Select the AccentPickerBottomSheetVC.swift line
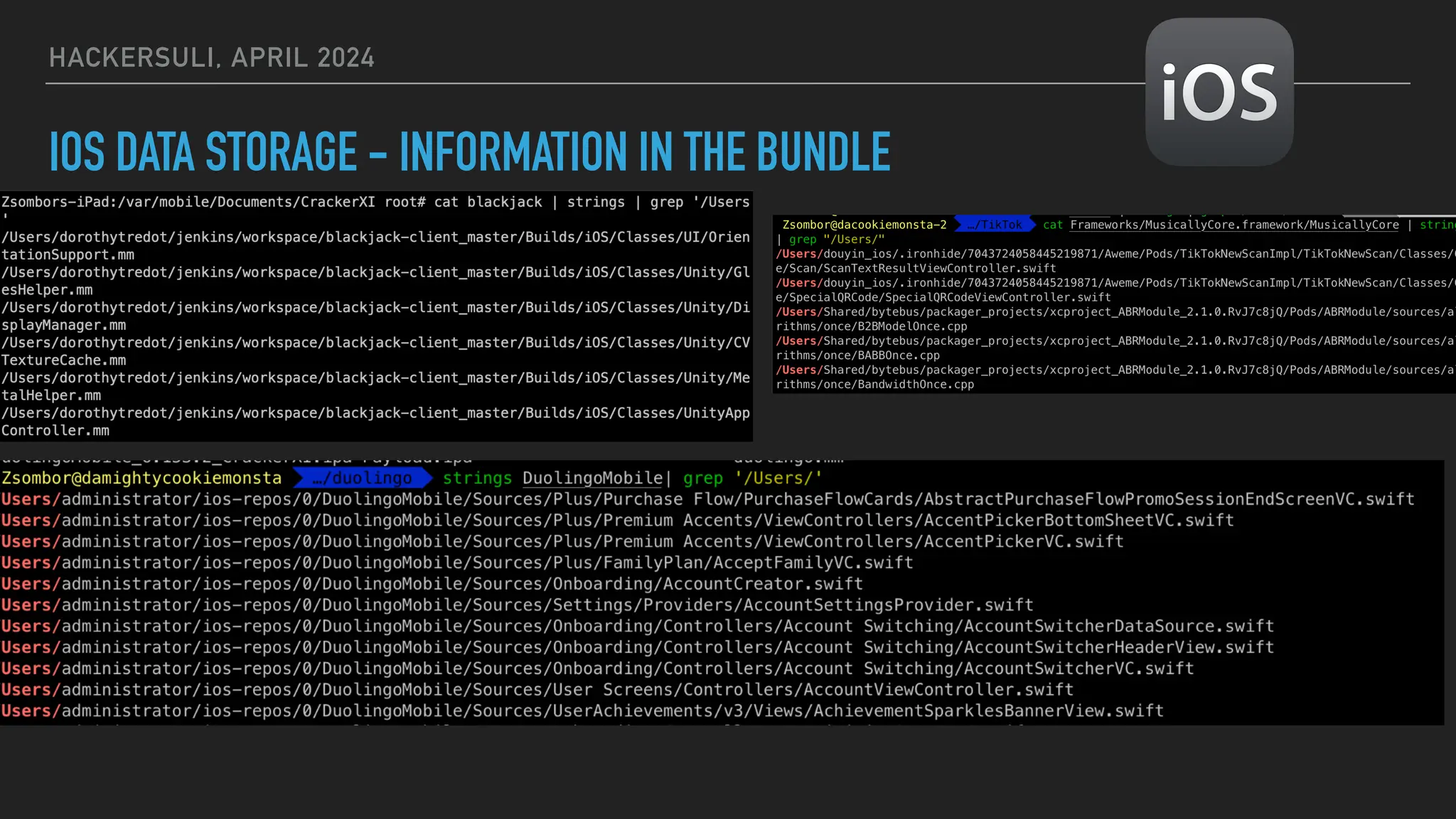Image resolution: width=1456 pixels, height=819 pixels. point(618,520)
